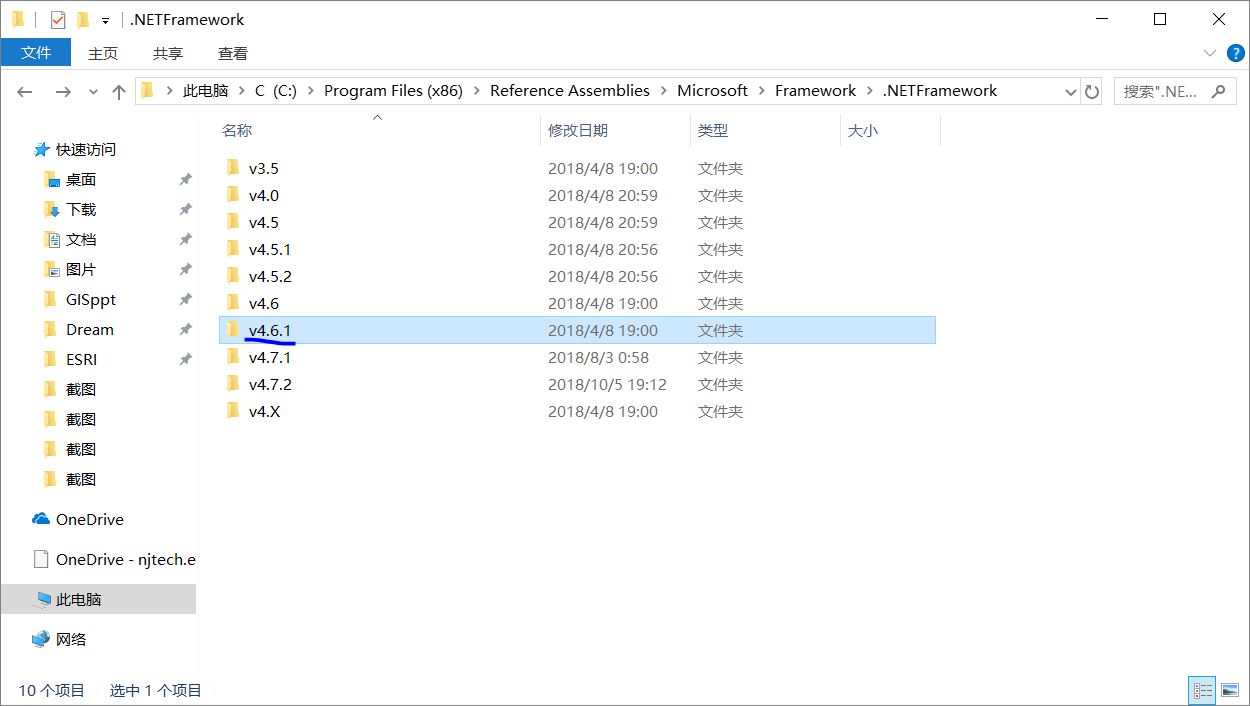Open 快速访问 in the navigation pane
Viewport: 1250px width, 706px height.
pos(86,149)
